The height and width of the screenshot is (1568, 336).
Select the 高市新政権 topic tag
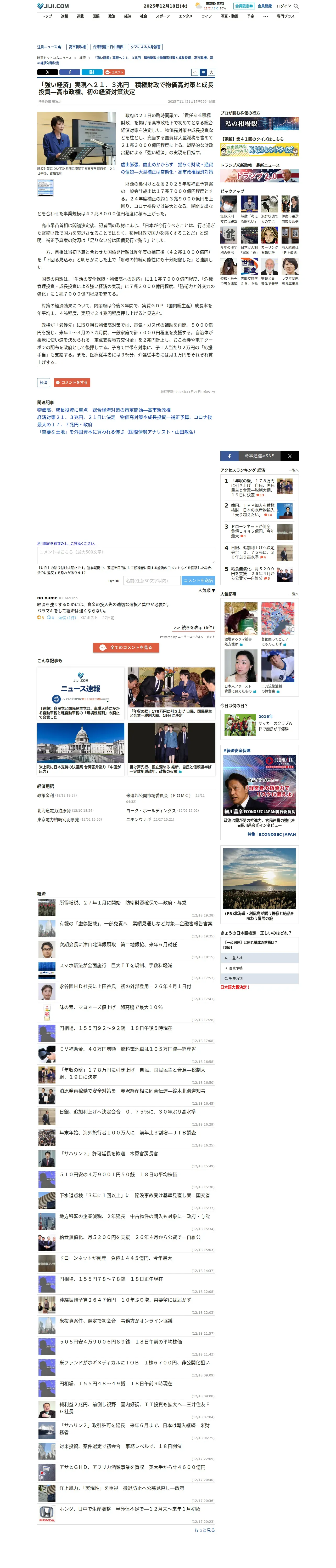(x=77, y=47)
